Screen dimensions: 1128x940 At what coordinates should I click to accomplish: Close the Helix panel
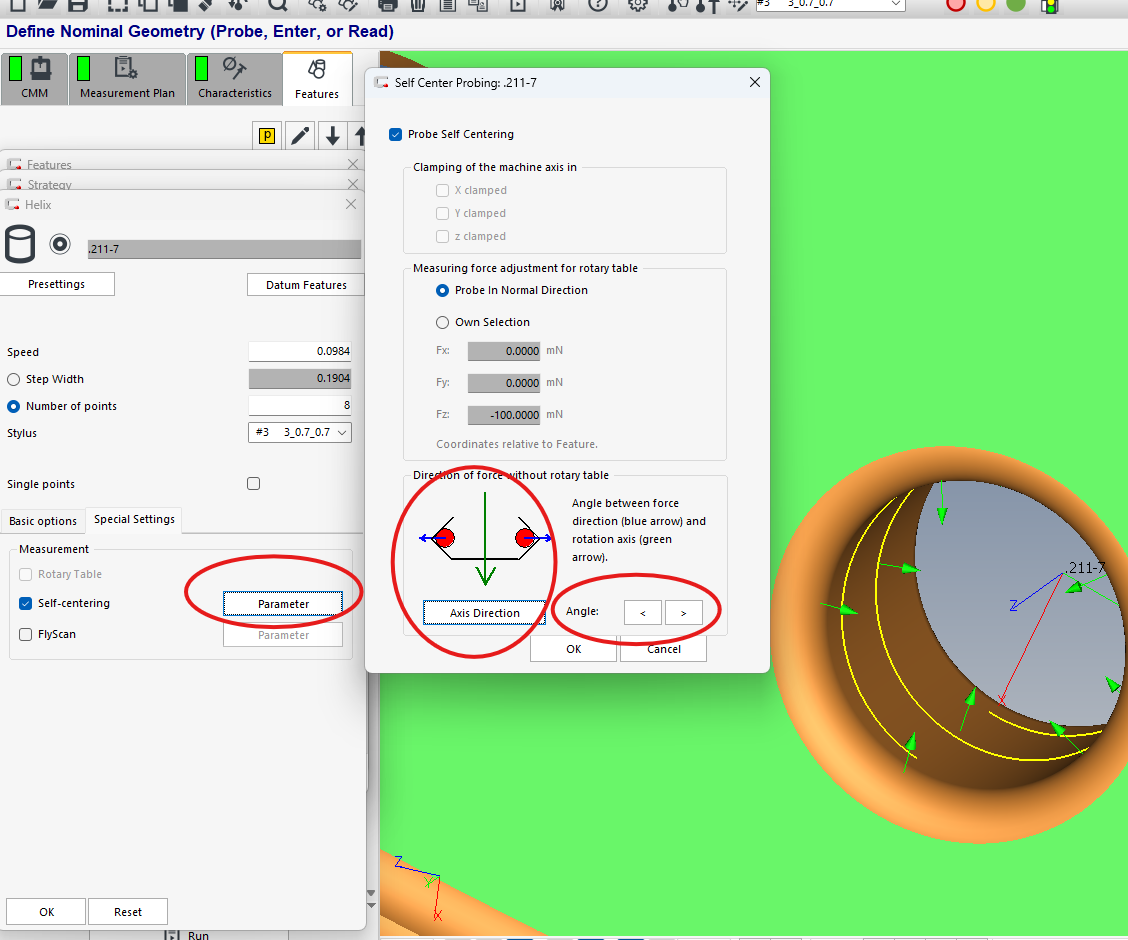pos(350,204)
